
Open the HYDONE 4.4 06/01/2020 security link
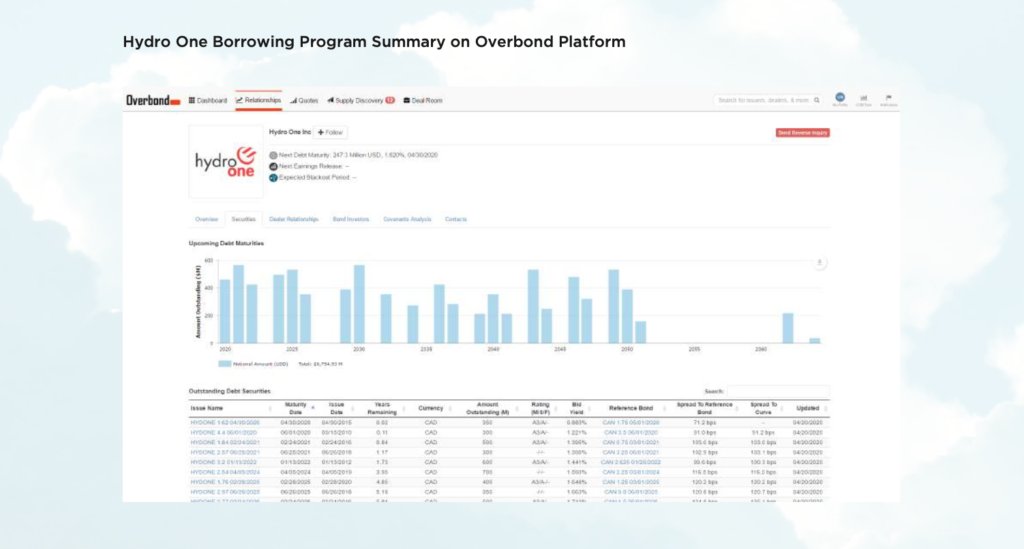(x=223, y=433)
